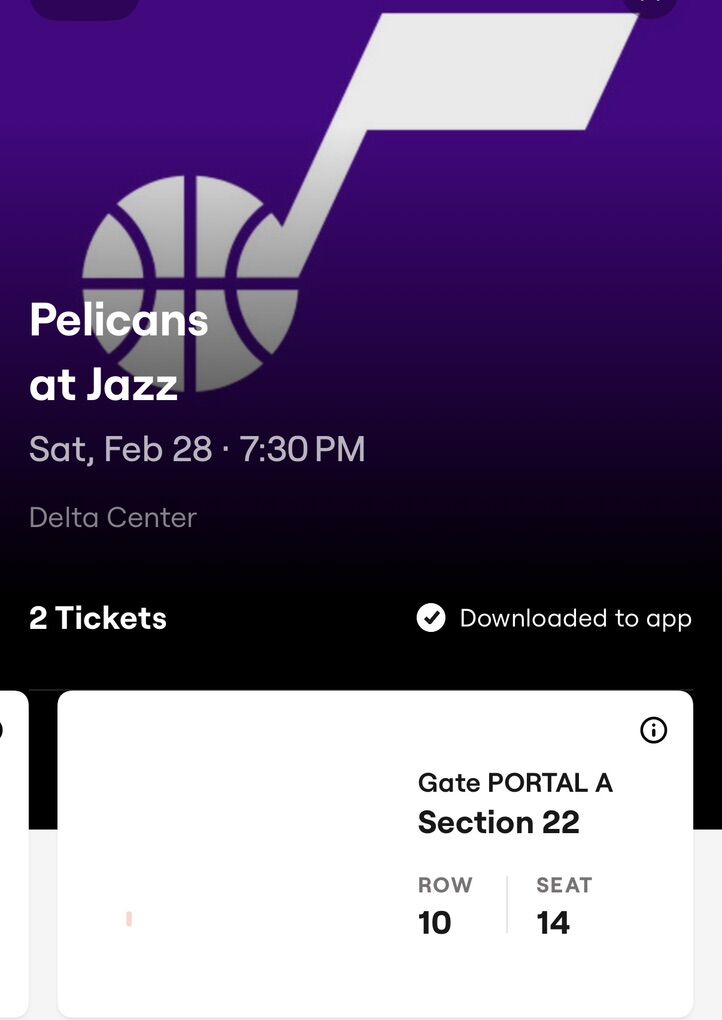Tap the checkmark icon beside Downloaded to app

click(x=431, y=619)
